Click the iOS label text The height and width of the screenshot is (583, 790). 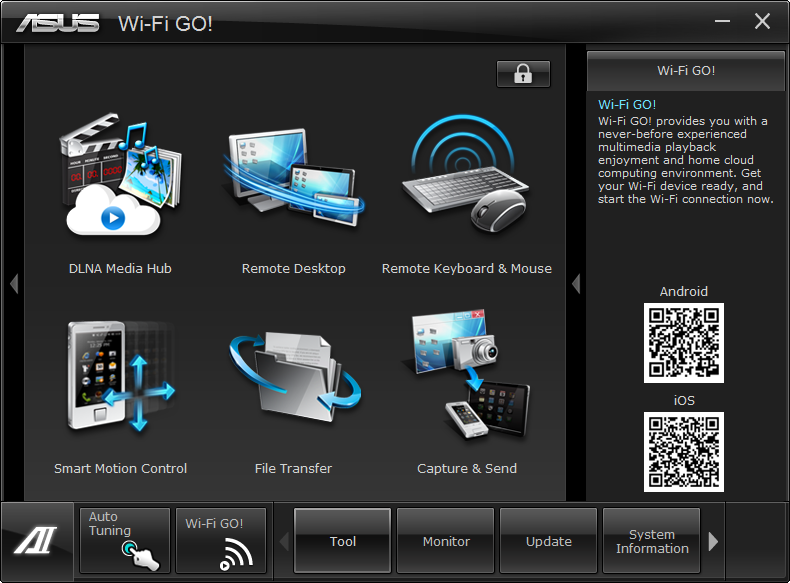(x=684, y=400)
